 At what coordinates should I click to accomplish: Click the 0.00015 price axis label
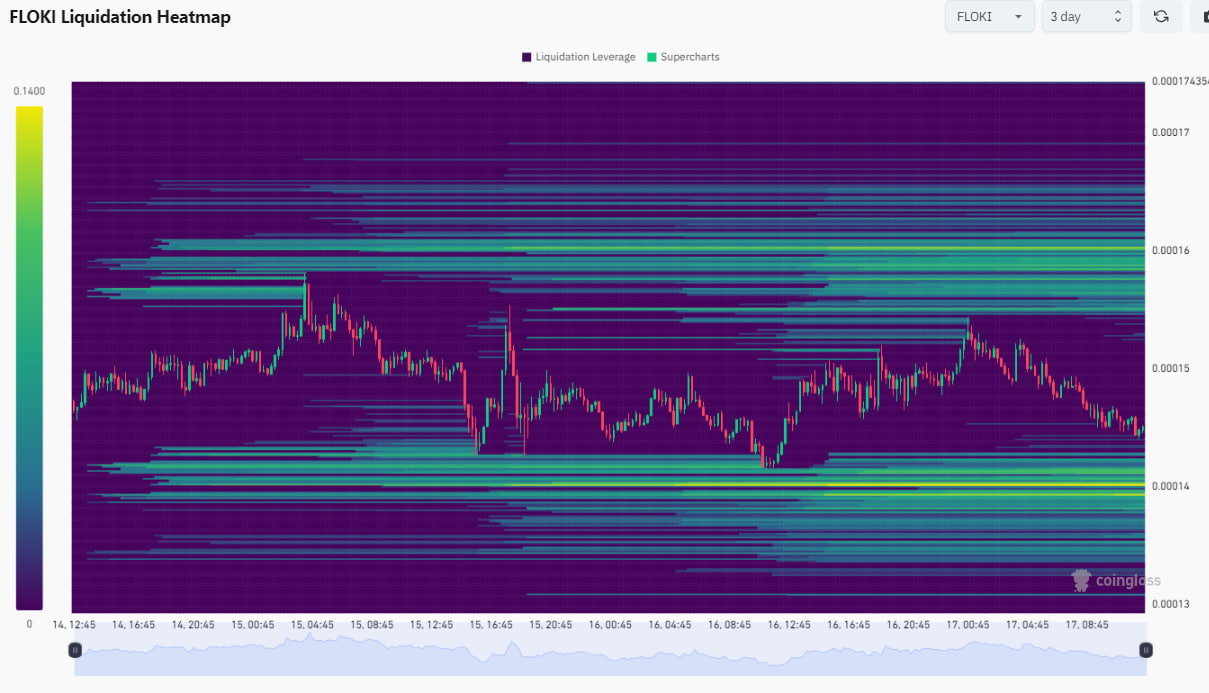(1171, 368)
